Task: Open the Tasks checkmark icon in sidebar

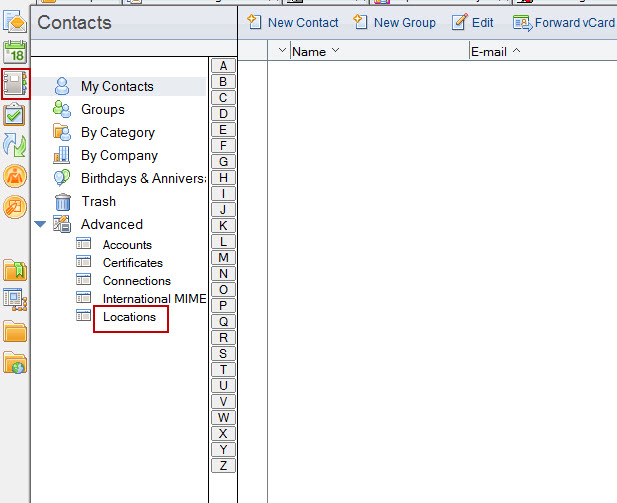Action: 15,115
